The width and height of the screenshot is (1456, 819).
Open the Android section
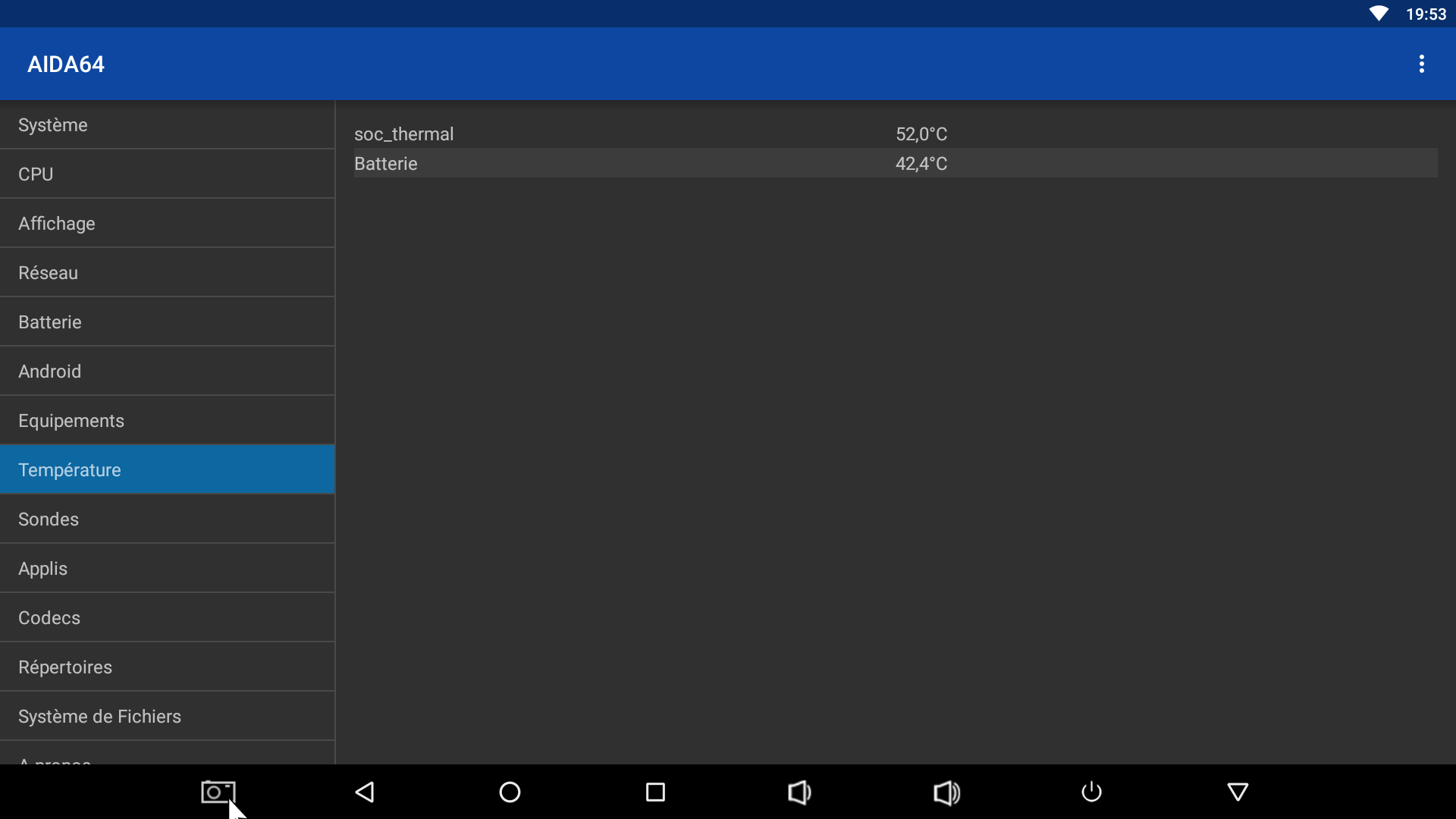click(167, 371)
